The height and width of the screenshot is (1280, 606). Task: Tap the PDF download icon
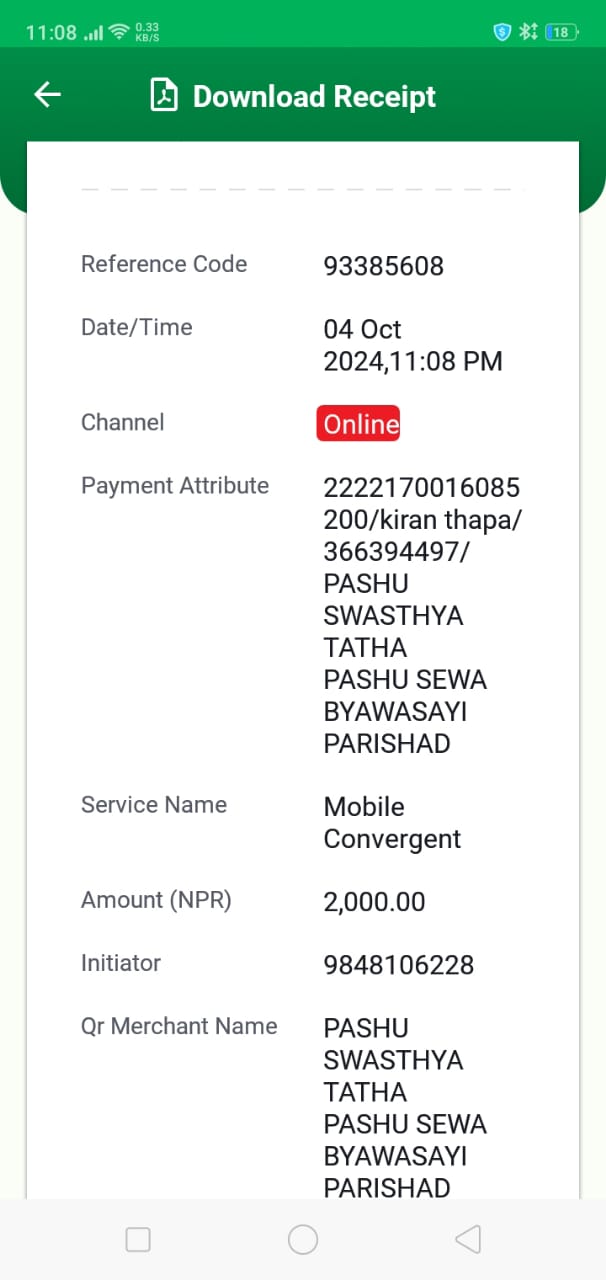163,96
